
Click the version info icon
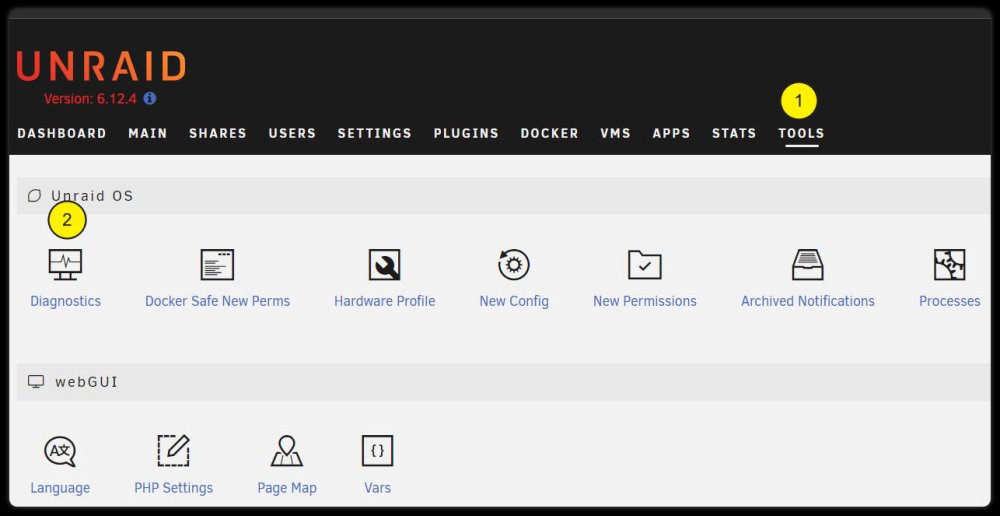(x=150, y=98)
